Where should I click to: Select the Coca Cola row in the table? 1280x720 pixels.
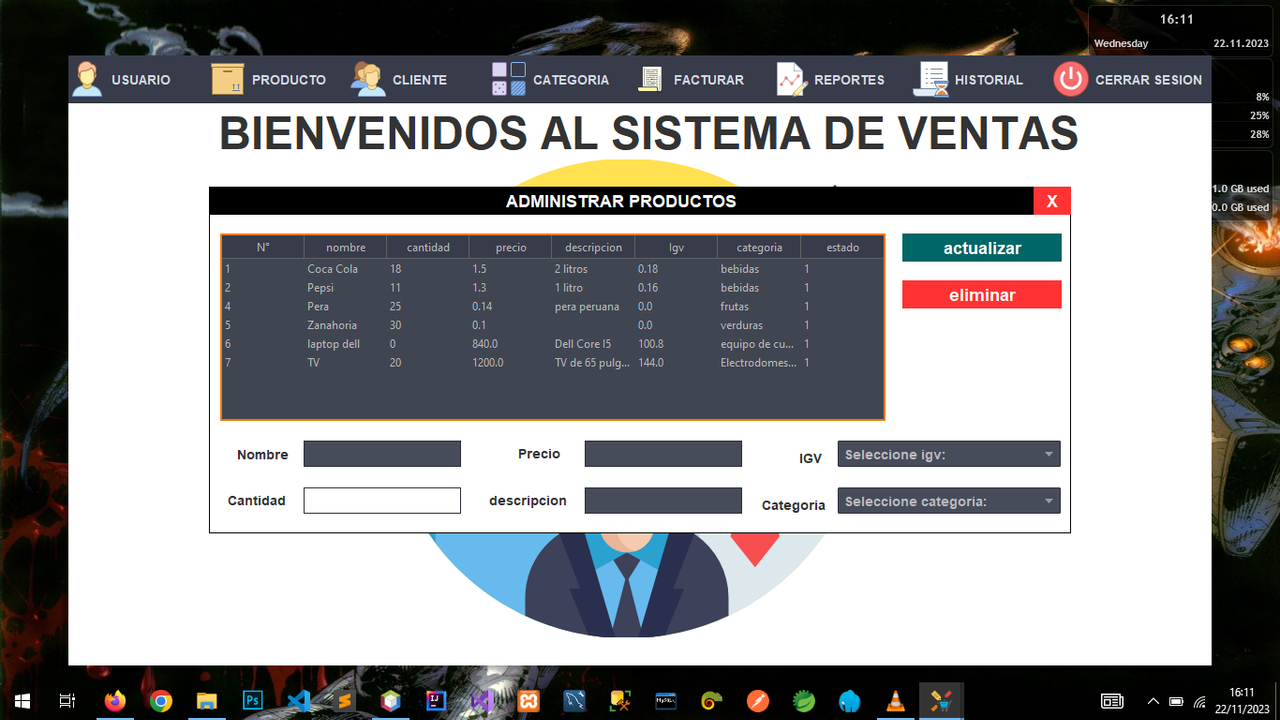click(400, 268)
